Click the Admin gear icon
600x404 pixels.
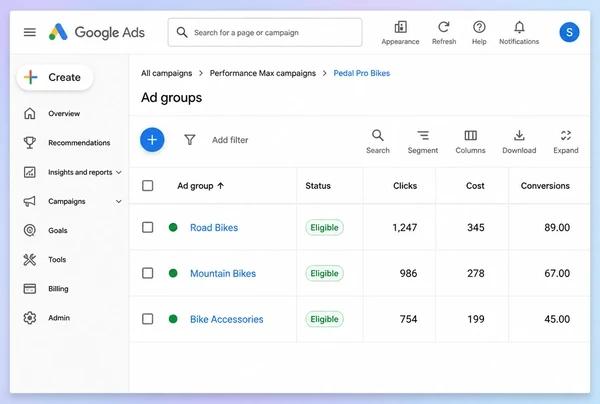click(30, 318)
